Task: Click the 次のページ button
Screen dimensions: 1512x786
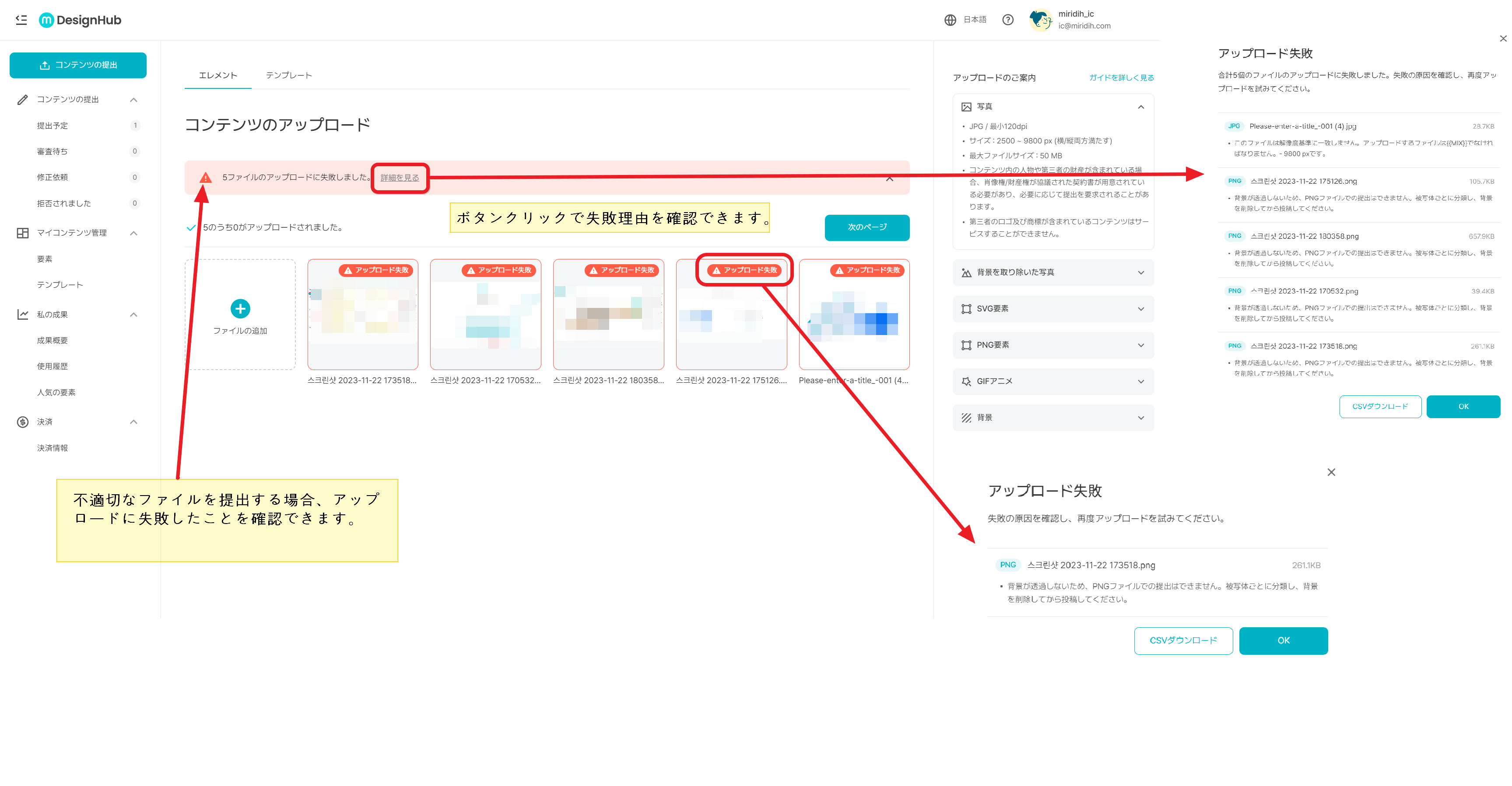Action: tap(867, 227)
